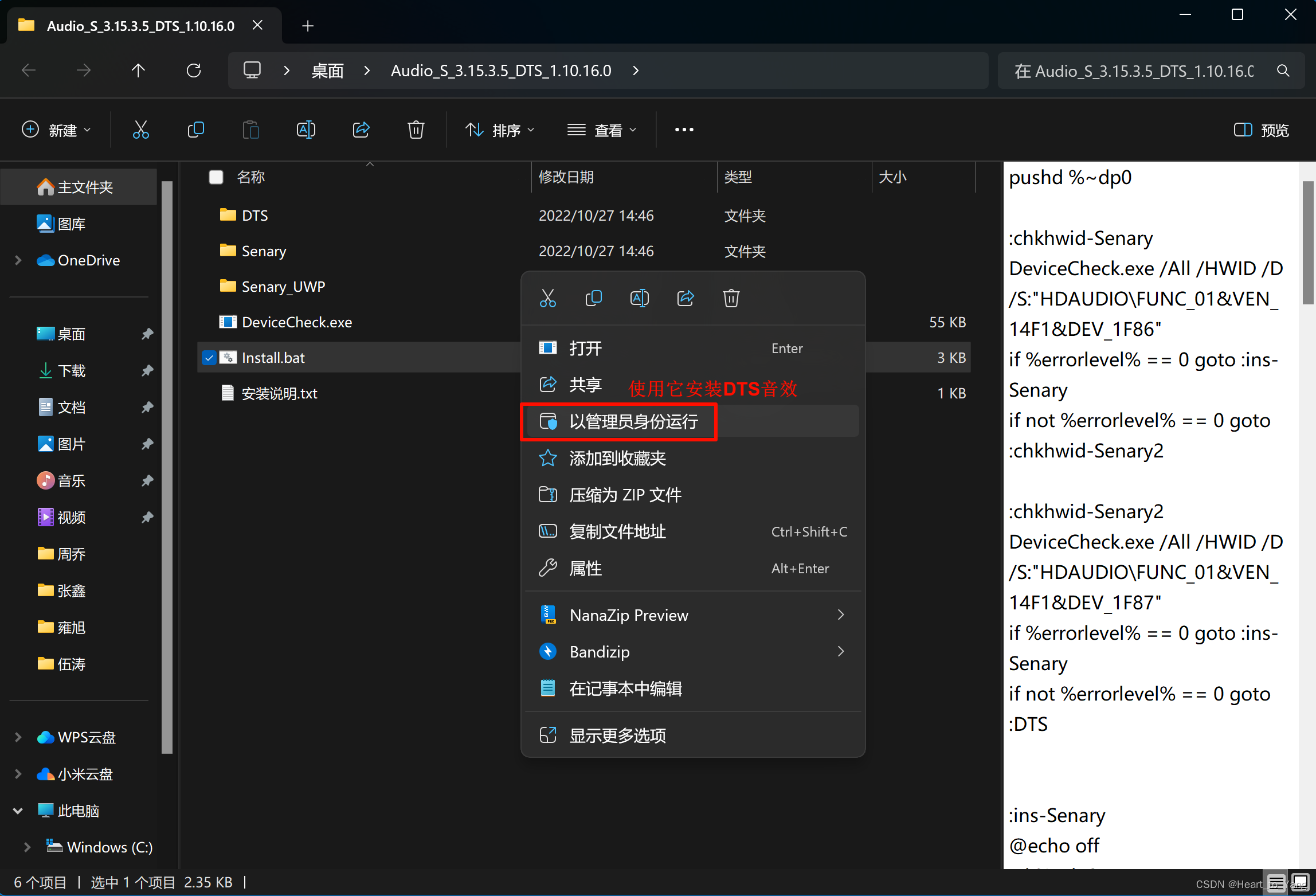The image size is (1316, 896).
Task: Open the 新建 new item button
Action: pyautogui.click(x=56, y=130)
